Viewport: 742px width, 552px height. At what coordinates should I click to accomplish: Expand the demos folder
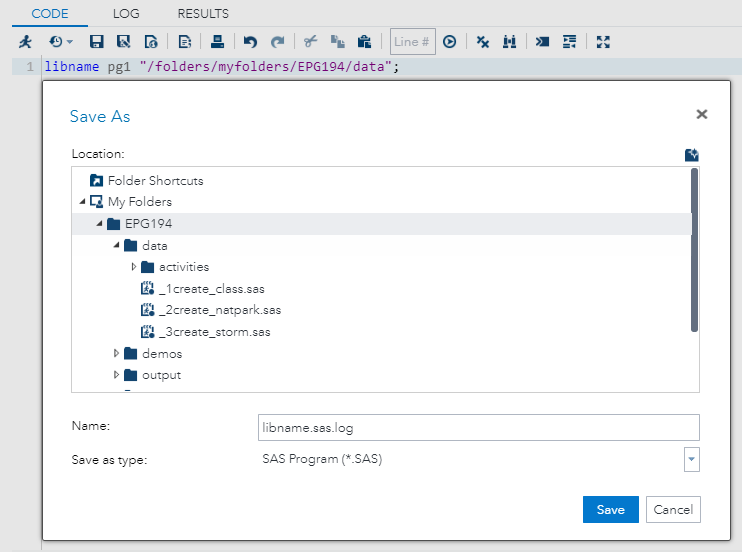pyautogui.click(x=116, y=353)
